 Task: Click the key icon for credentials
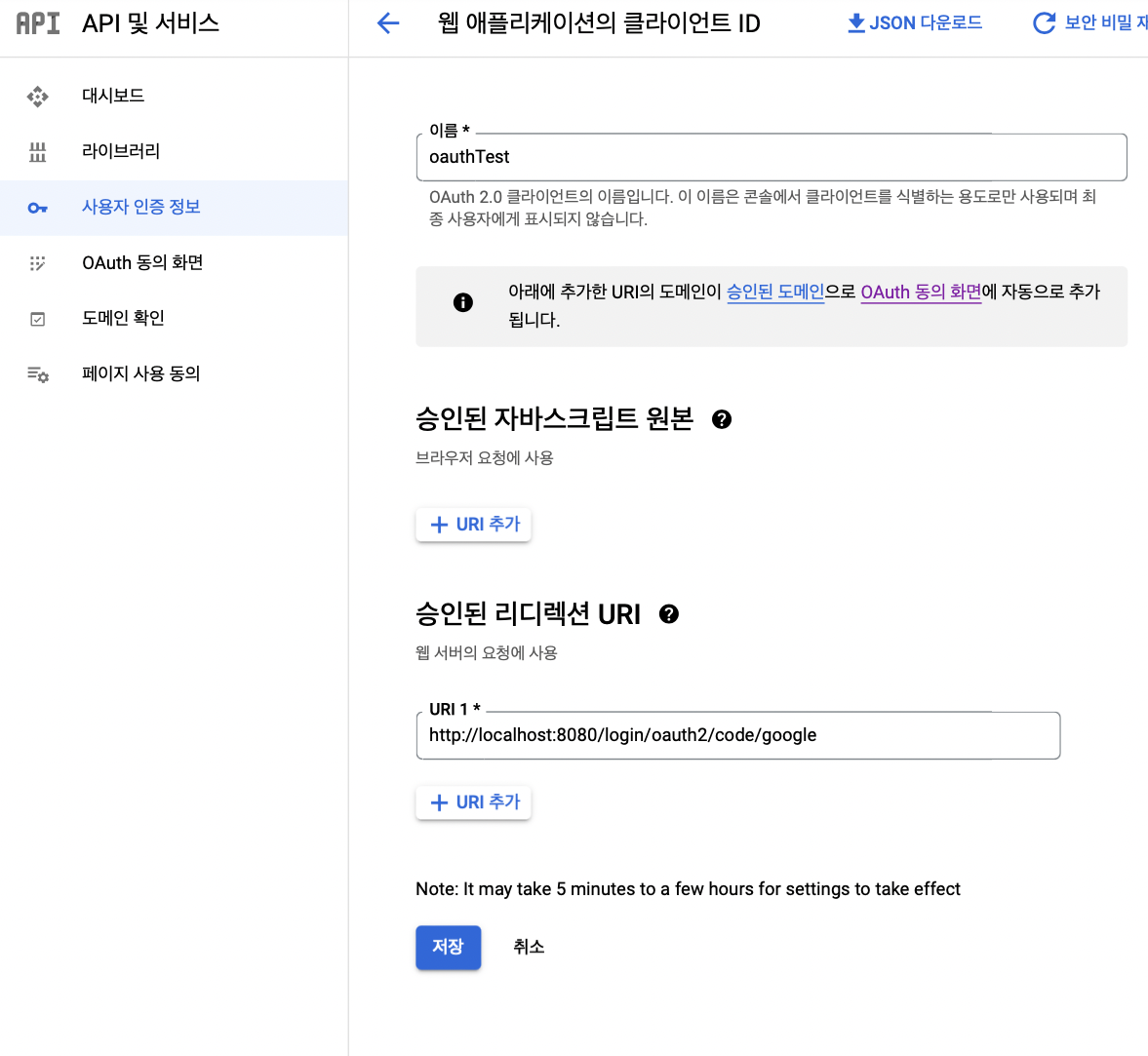point(37,208)
